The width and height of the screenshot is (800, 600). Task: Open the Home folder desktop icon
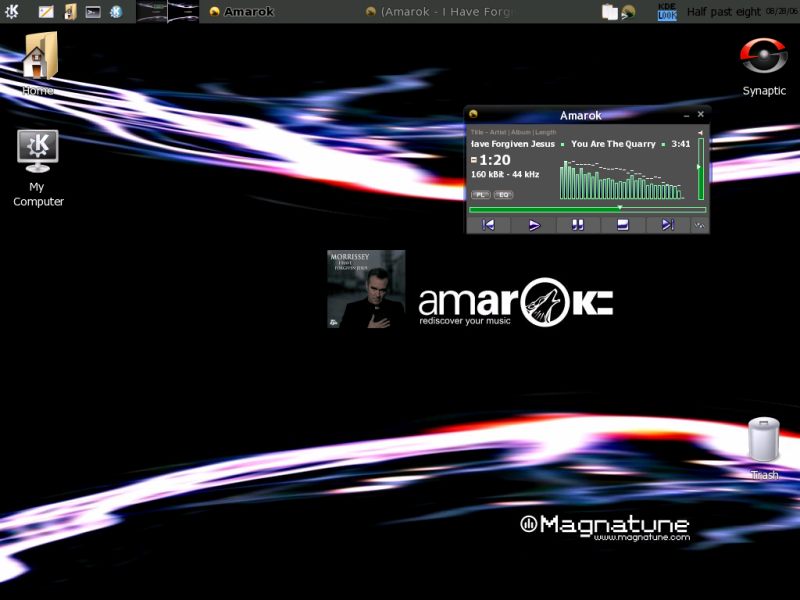tap(39, 64)
